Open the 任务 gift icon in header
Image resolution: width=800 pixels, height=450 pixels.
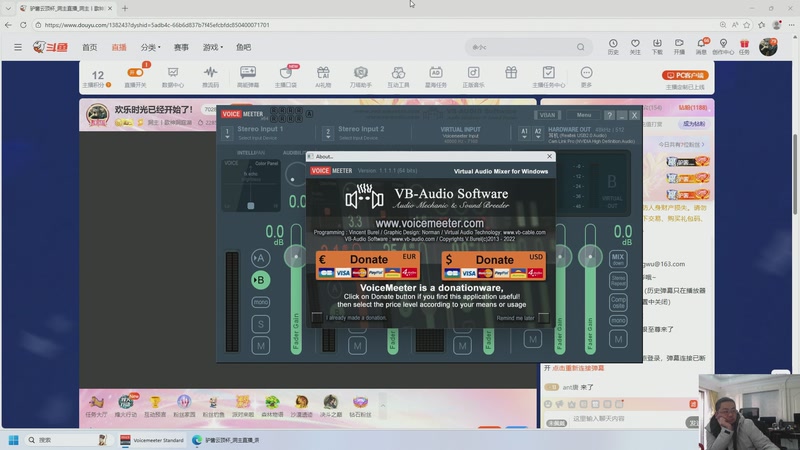[744, 47]
